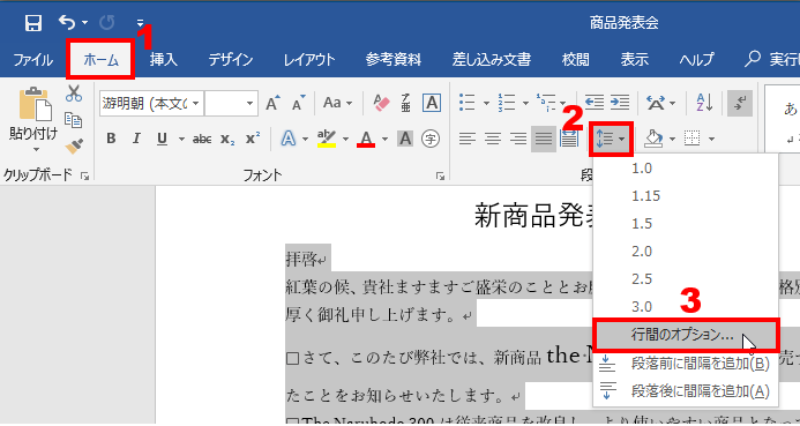Switch to the 挿入 tab

click(163, 60)
